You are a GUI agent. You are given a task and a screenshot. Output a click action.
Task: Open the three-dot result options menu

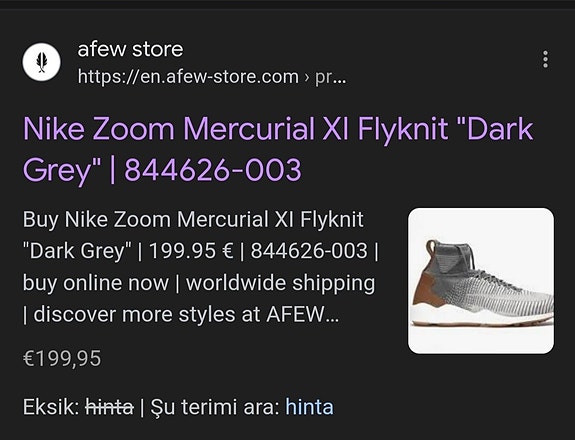click(545, 59)
